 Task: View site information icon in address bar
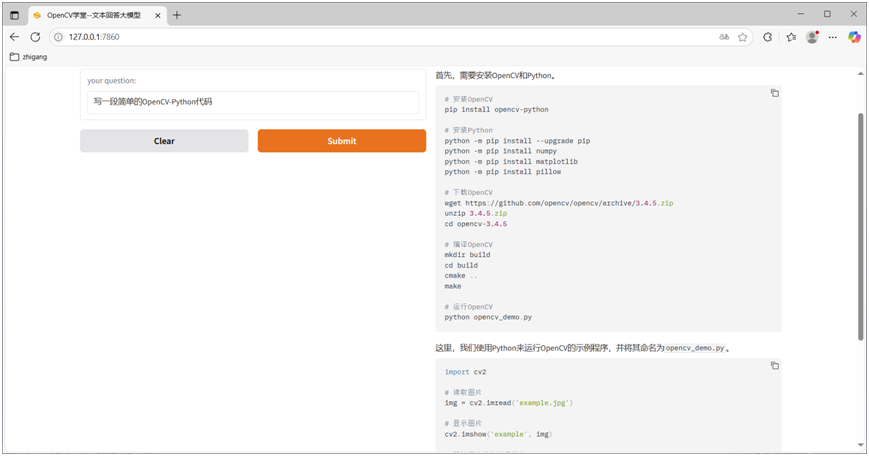point(58,37)
